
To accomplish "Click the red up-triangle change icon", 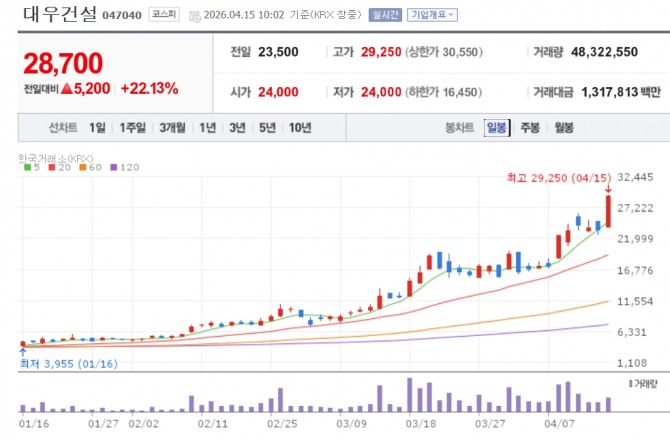I will coord(66,88).
